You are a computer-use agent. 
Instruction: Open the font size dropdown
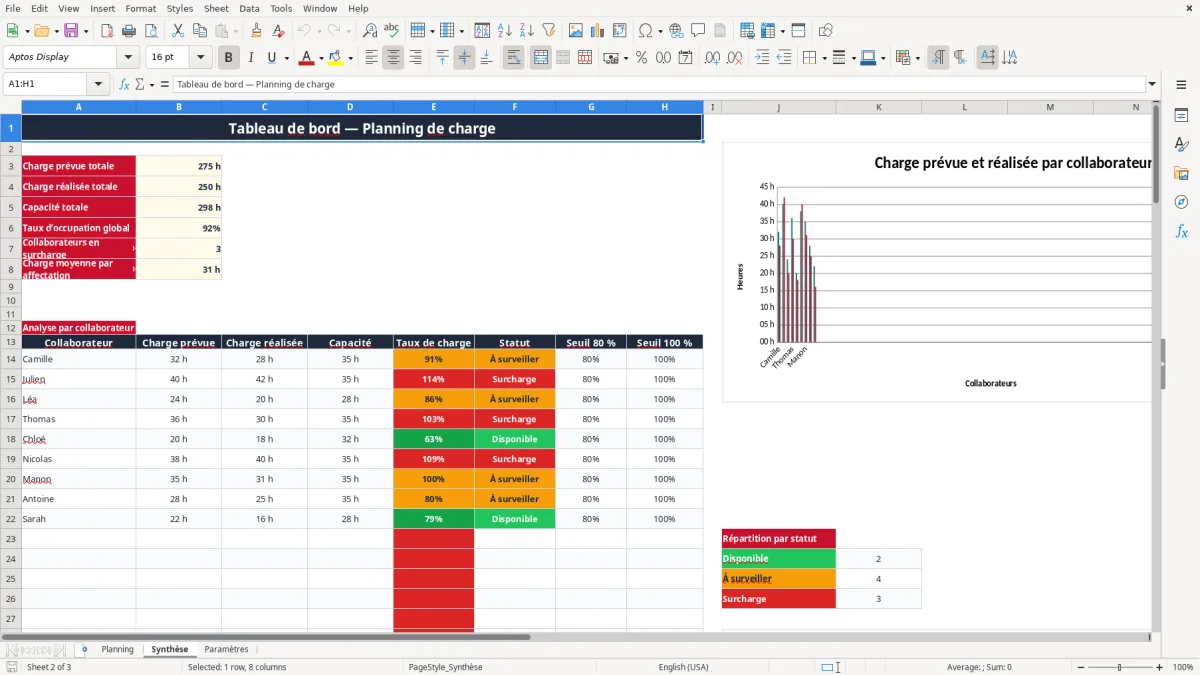click(200, 58)
